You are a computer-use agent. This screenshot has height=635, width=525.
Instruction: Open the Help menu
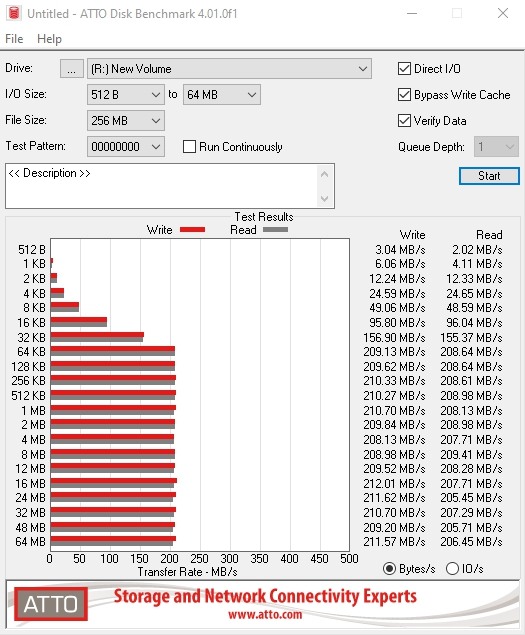(49, 39)
